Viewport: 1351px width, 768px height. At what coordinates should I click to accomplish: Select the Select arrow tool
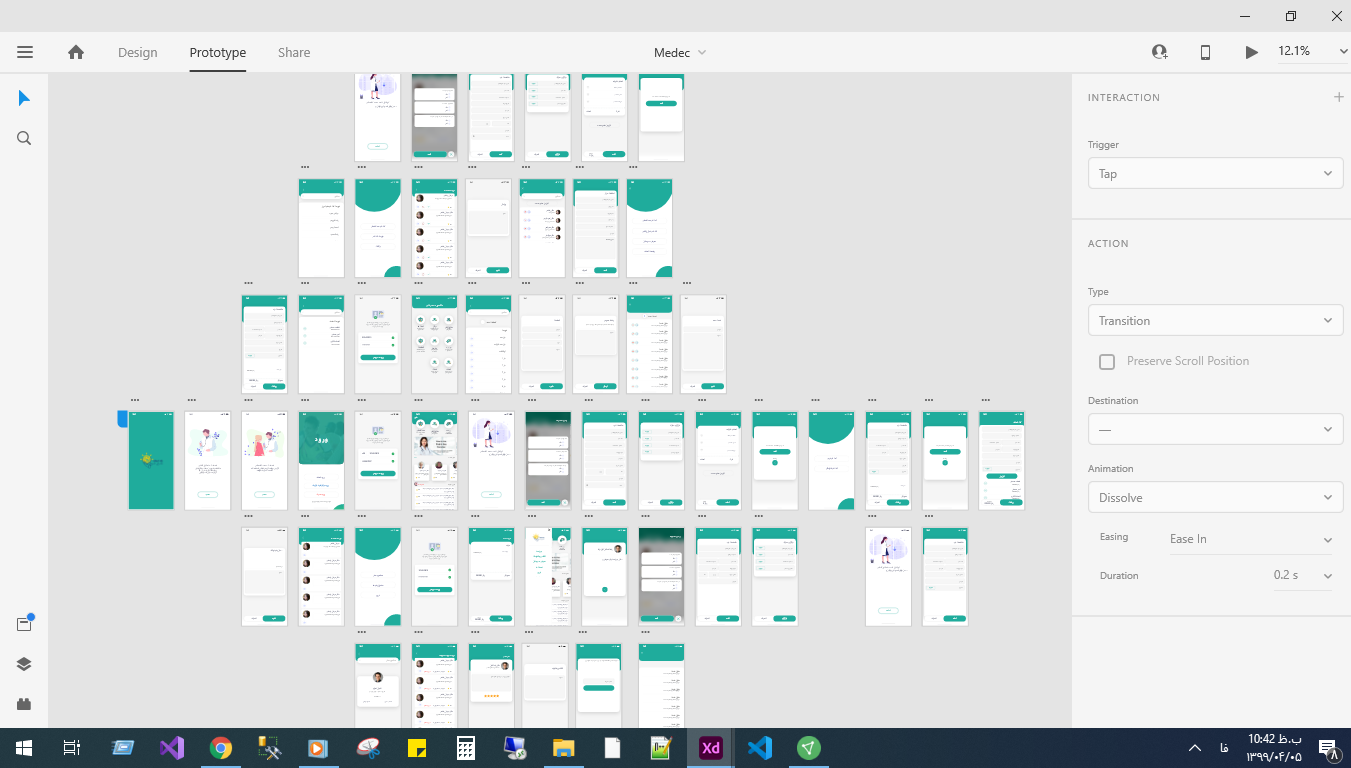(24, 98)
